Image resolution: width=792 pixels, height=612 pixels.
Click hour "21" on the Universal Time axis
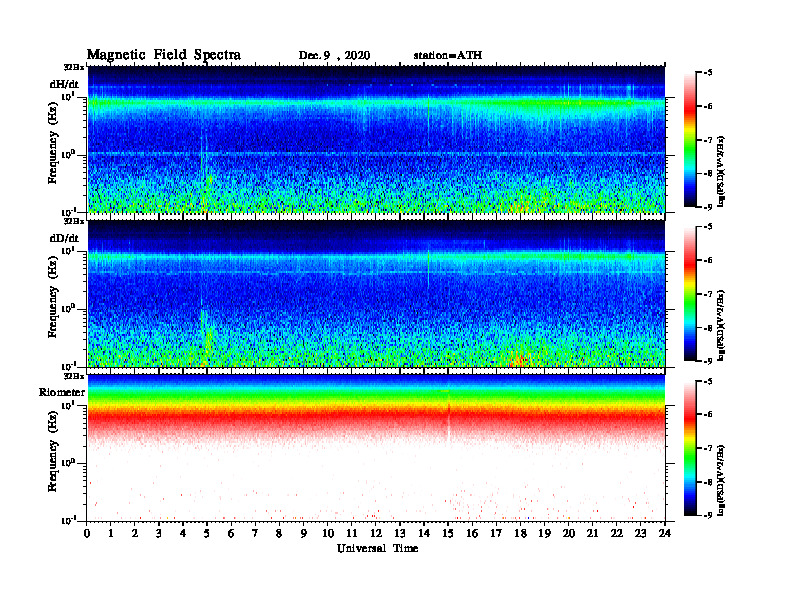tap(592, 533)
